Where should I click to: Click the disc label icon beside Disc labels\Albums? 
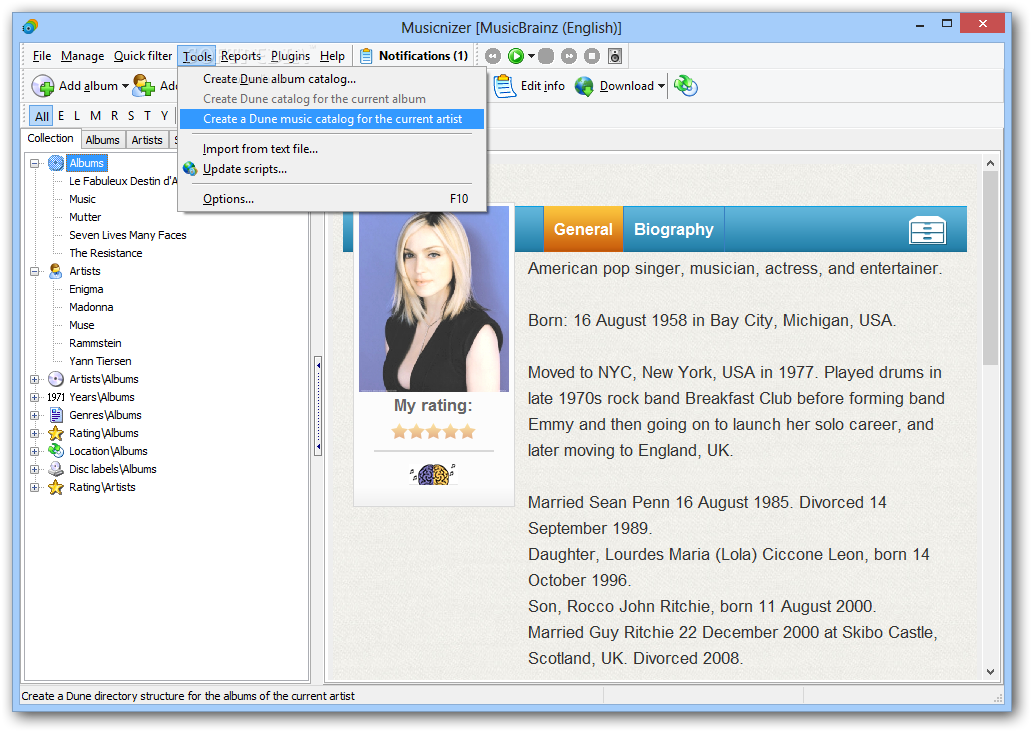pos(56,469)
